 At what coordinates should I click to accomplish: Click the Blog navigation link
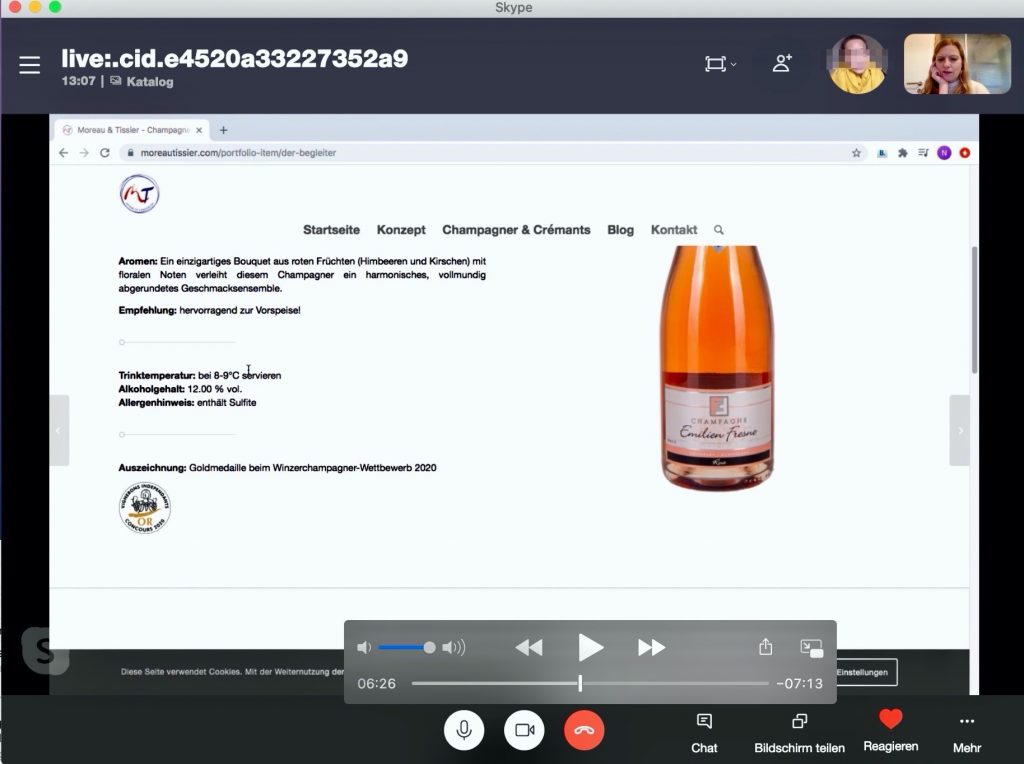620,230
